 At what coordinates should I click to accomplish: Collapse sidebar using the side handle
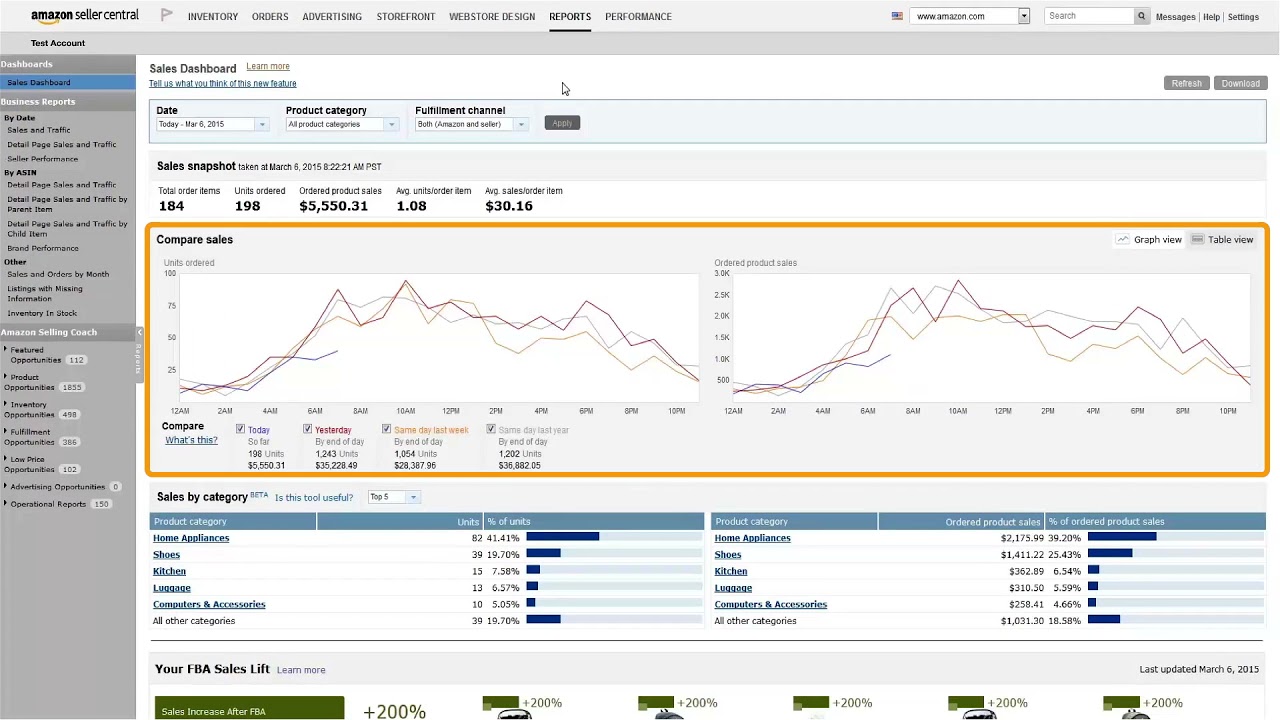coord(139,357)
